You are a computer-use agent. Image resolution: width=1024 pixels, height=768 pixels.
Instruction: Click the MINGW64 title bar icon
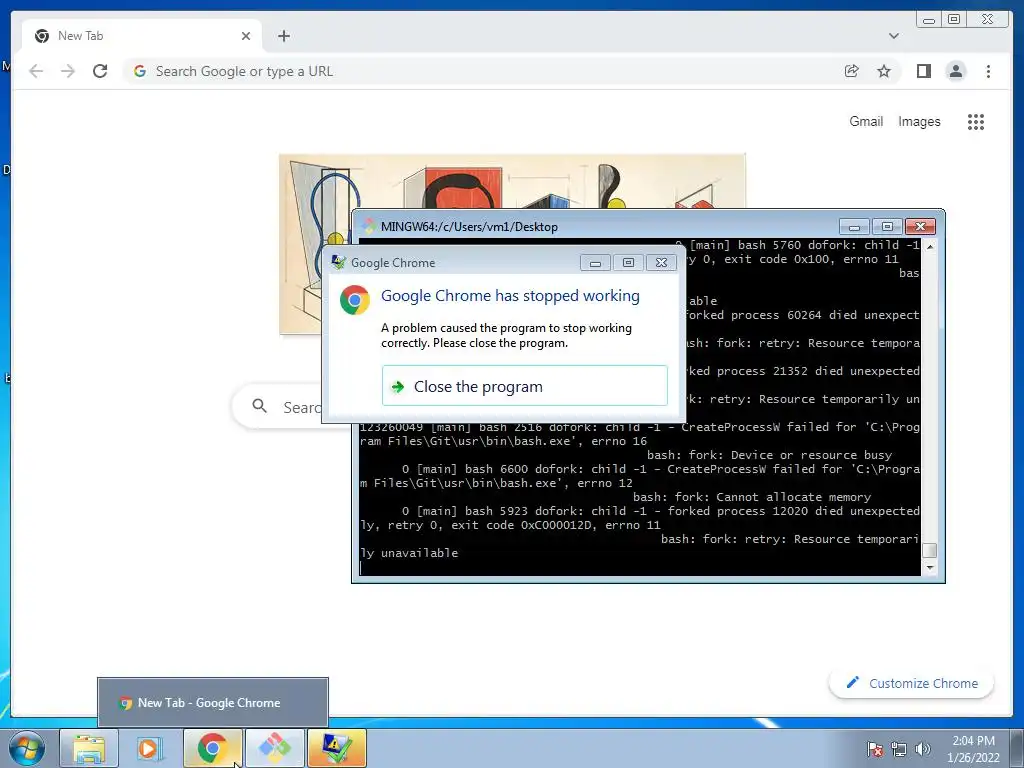click(x=368, y=227)
